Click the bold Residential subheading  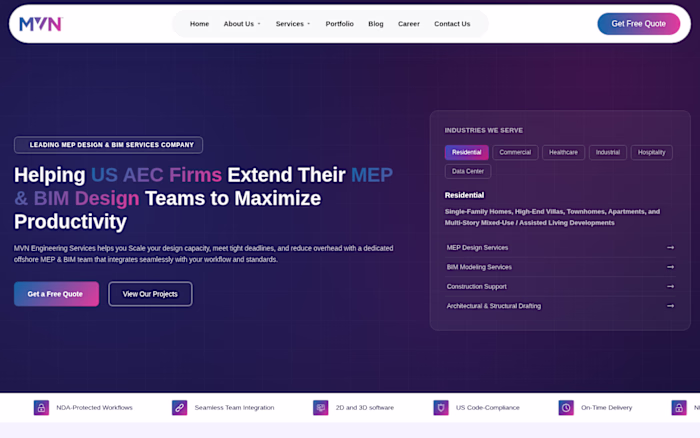[x=464, y=195]
